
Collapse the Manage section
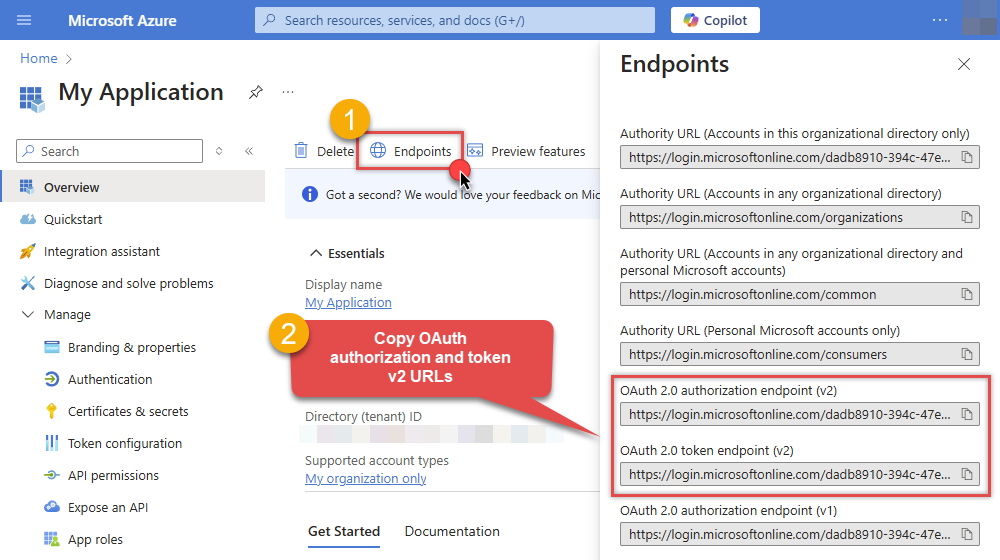pyautogui.click(x=27, y=314)
